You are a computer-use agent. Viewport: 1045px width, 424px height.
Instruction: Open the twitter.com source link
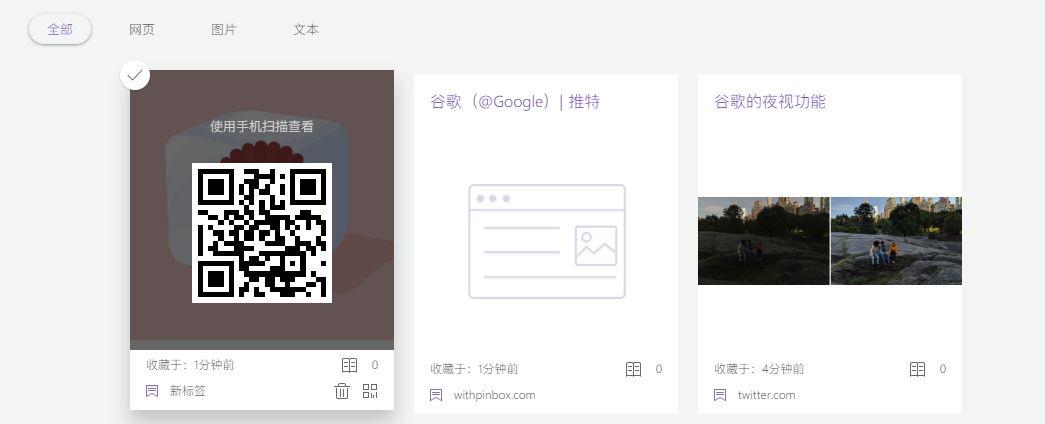(x=766, y=395)
